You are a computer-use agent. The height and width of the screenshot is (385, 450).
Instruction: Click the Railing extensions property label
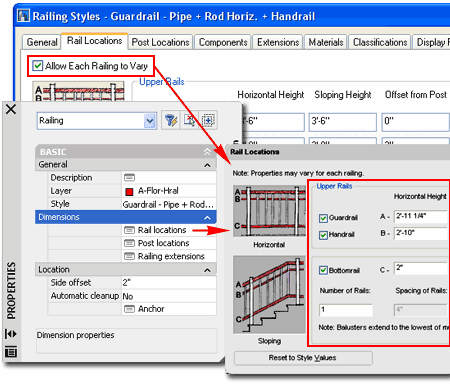pos(171,256)
